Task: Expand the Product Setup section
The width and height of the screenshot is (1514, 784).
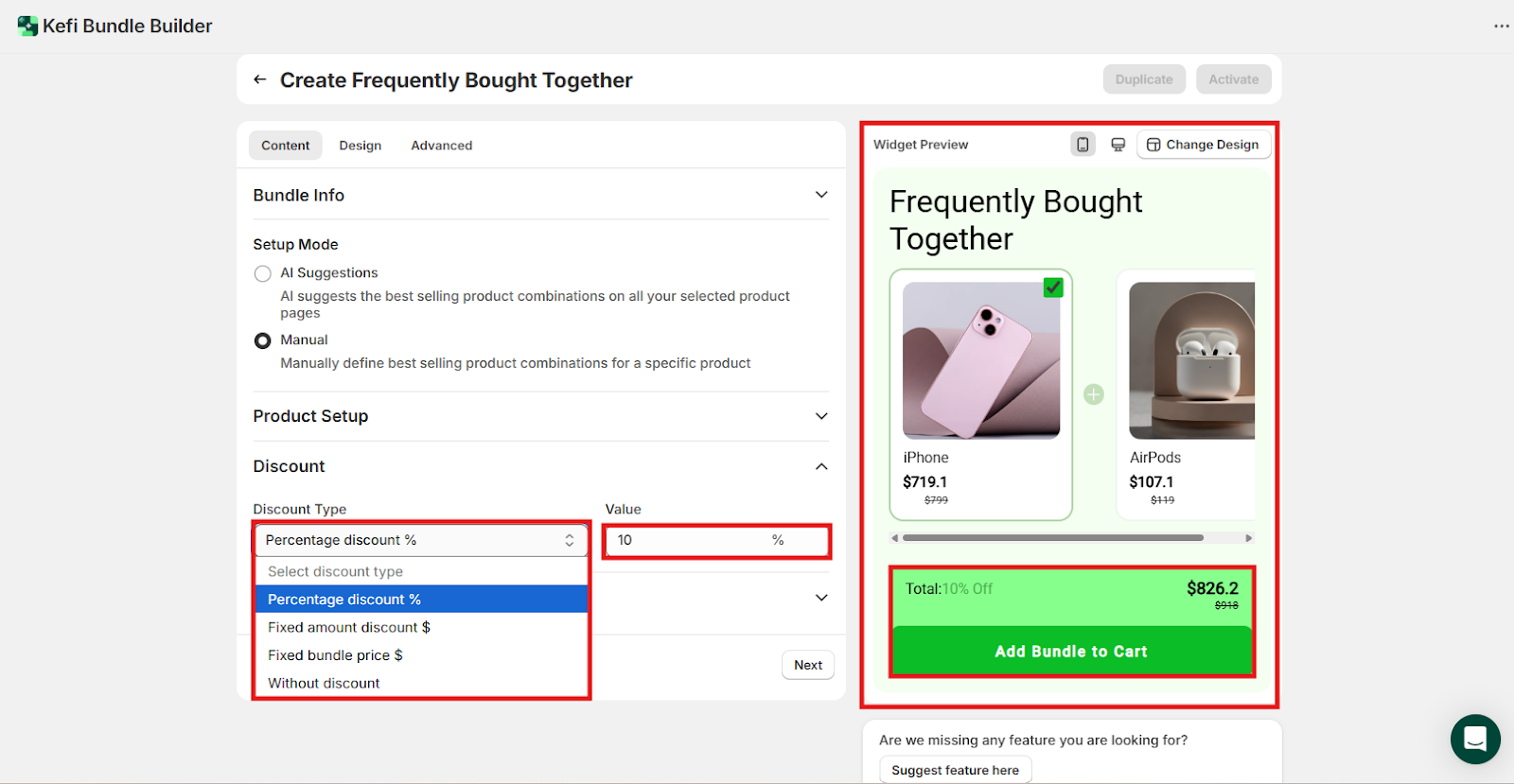Action: [x=821, y=416]
